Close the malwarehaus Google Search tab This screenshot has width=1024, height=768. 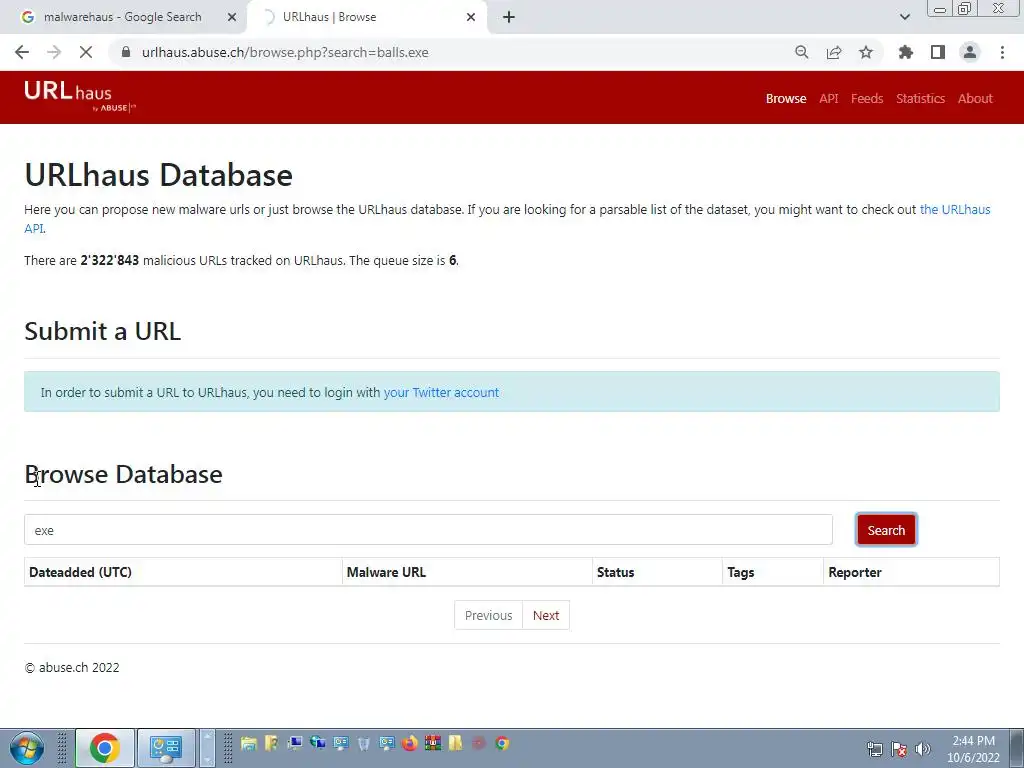(232, 17)
